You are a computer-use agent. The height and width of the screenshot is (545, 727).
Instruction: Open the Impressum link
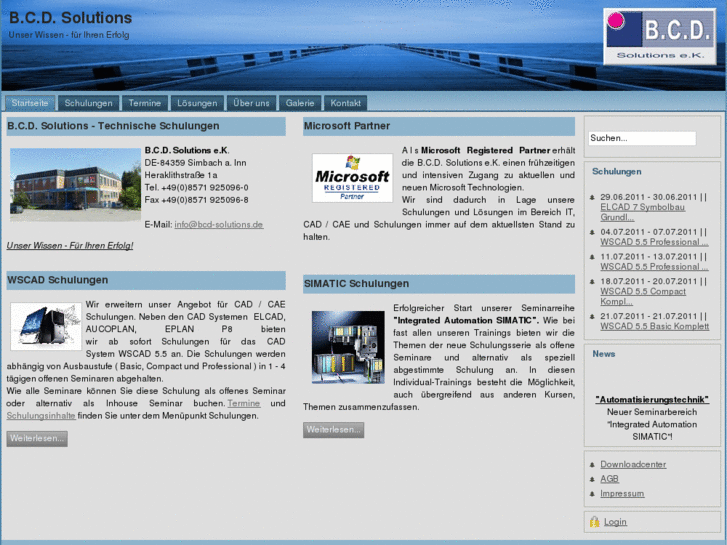(622, 494)
